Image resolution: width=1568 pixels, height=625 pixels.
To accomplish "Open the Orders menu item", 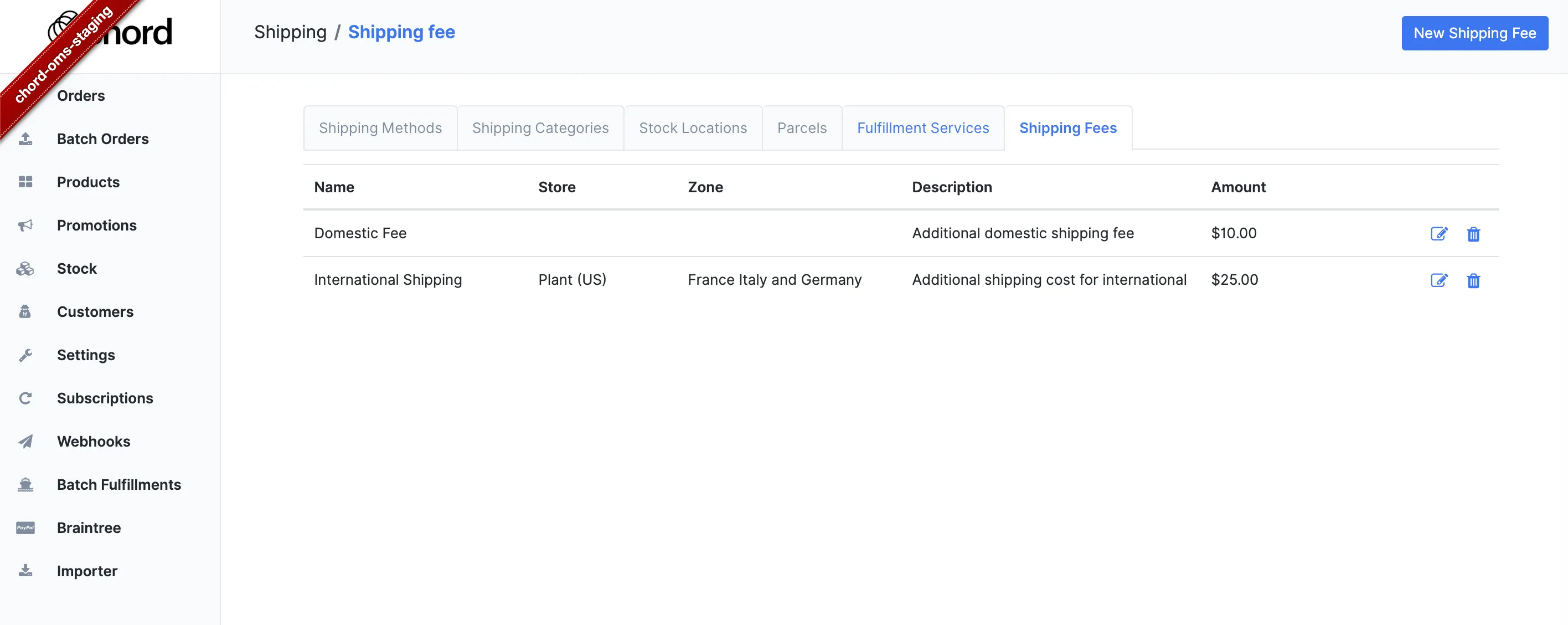I will coord(81,96).
